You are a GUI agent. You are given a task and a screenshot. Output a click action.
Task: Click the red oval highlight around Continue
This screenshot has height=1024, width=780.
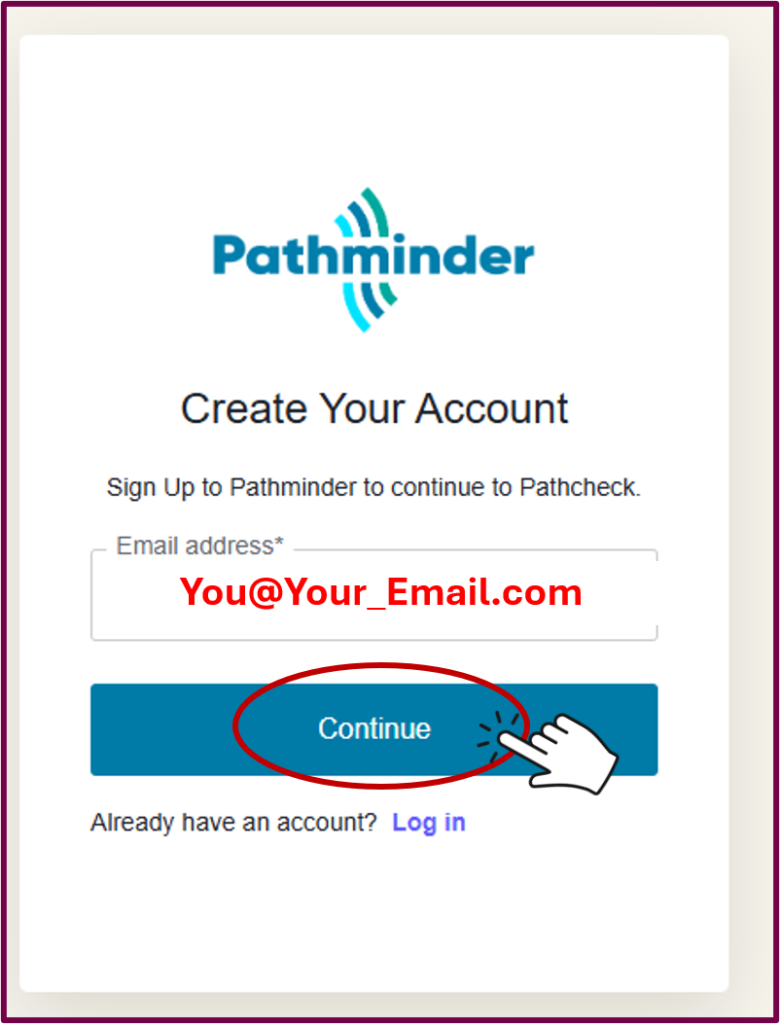pos(380,728)
